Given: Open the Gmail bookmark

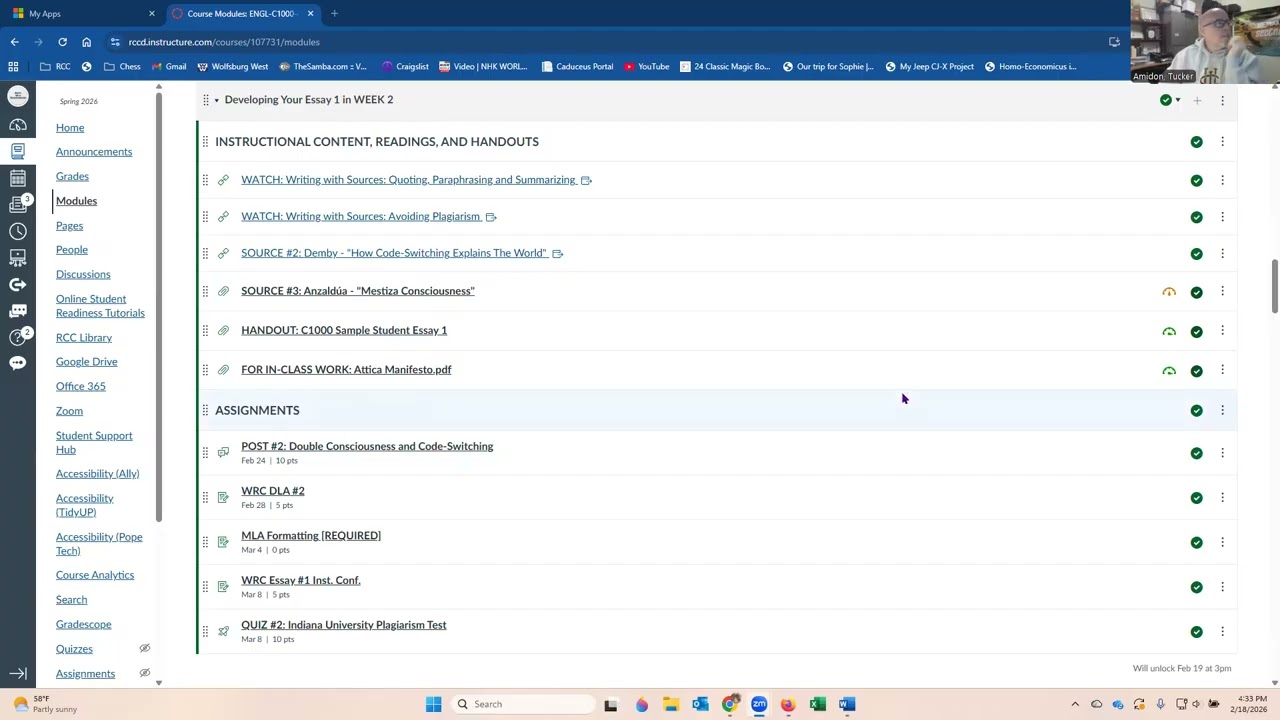Looking at the screenshot, I should 168,66.
